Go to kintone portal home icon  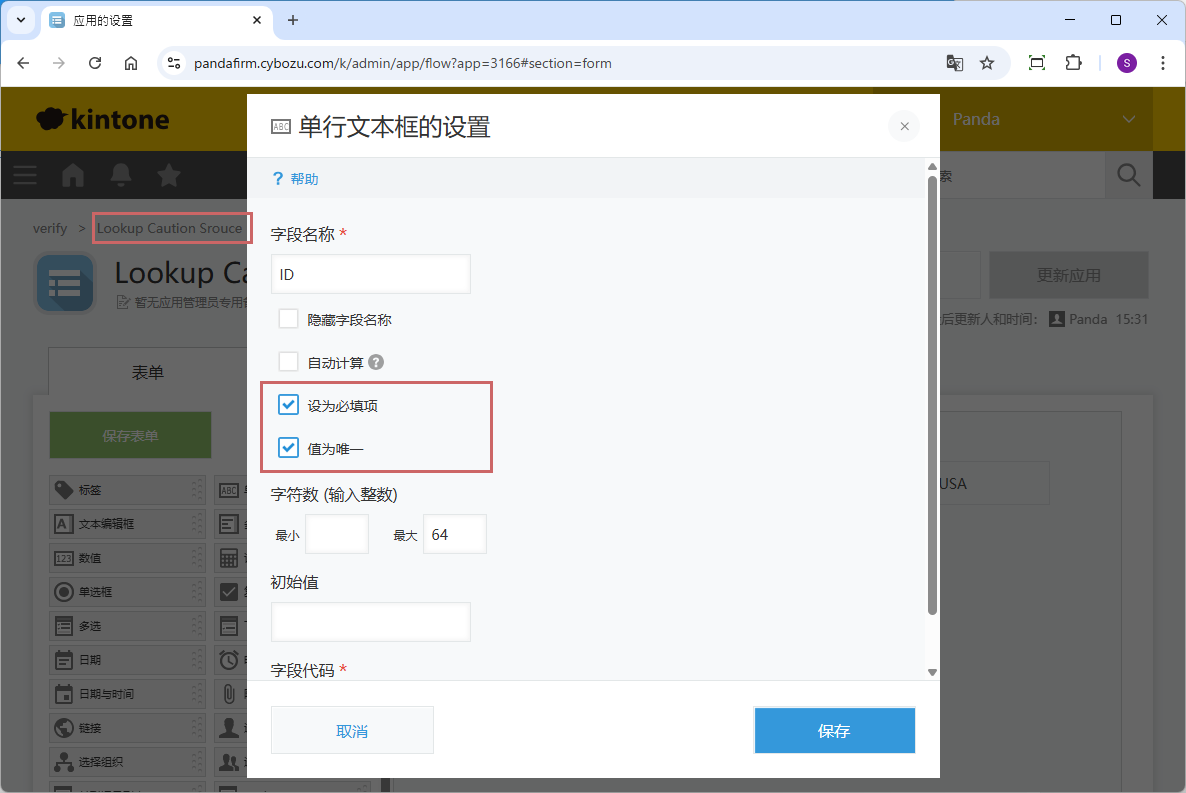(x=73, y=175)
